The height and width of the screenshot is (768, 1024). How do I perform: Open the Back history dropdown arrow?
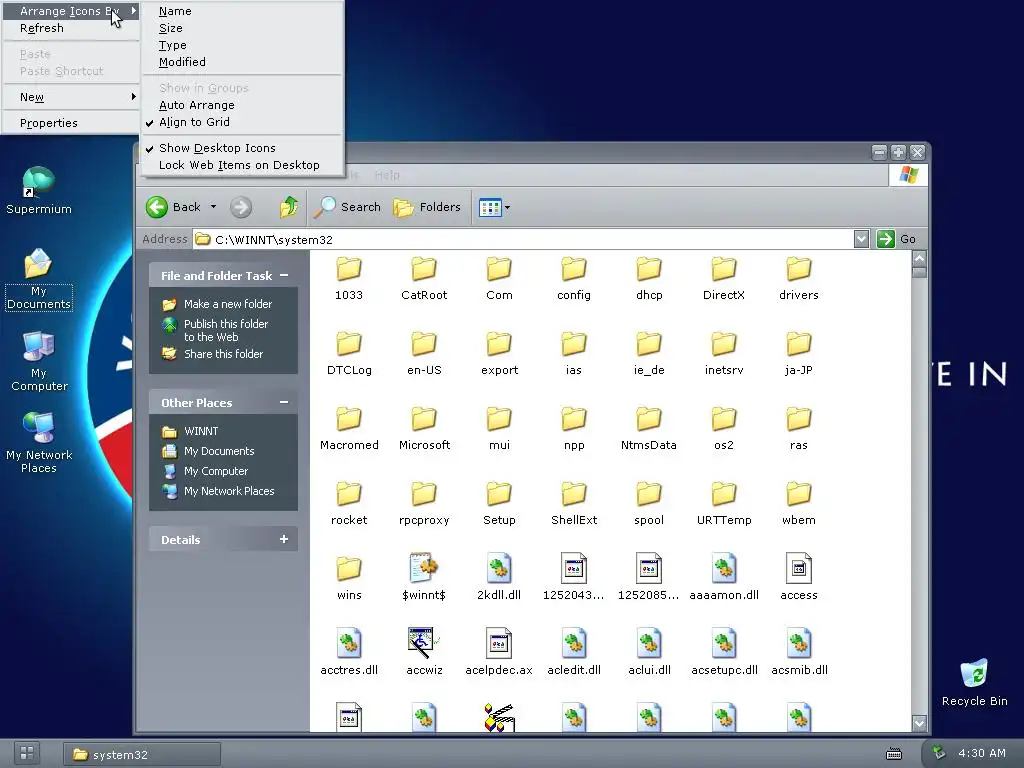[x=213, y=207]
